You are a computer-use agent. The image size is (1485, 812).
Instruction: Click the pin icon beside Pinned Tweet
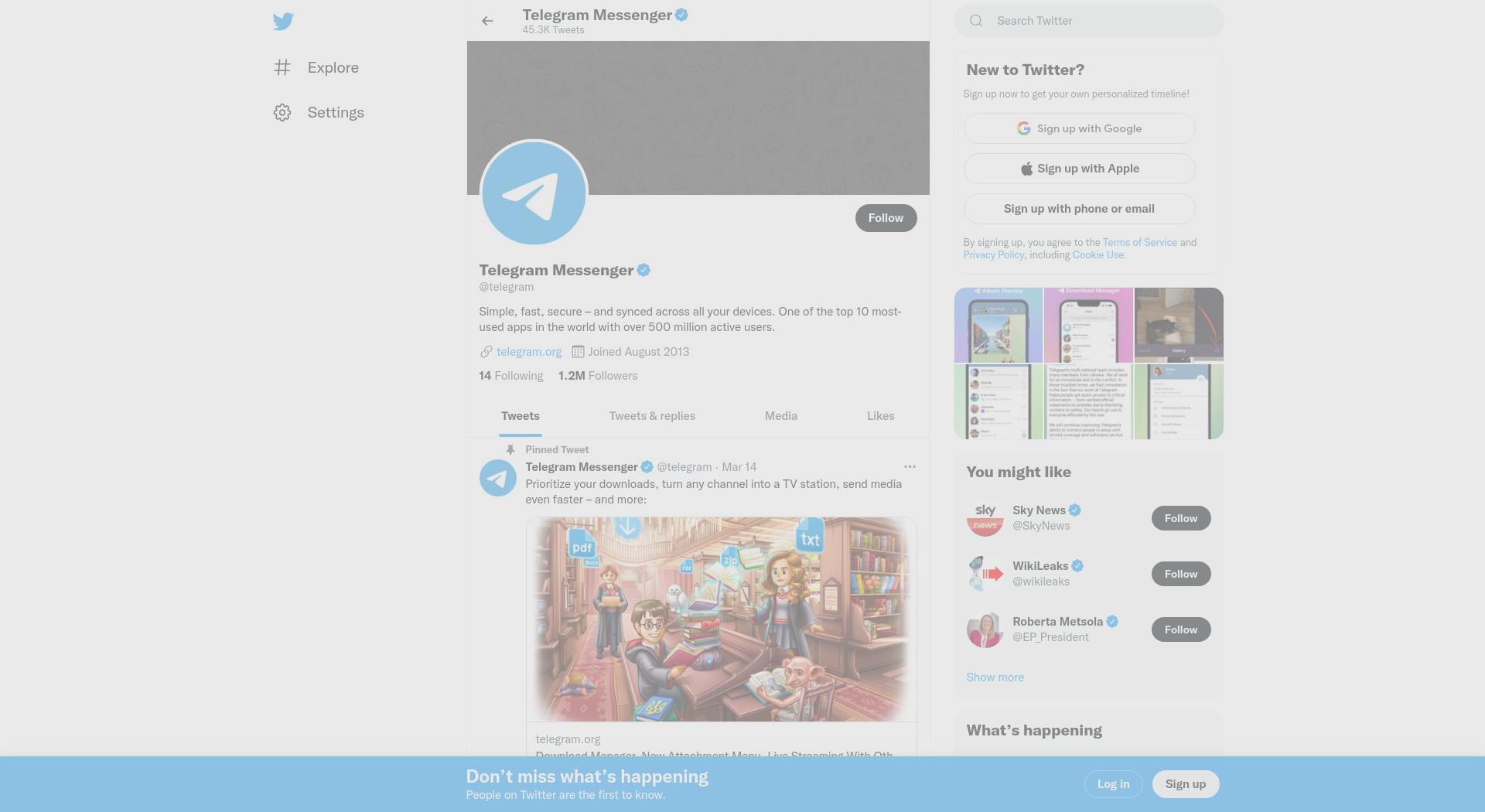[510, 450]
